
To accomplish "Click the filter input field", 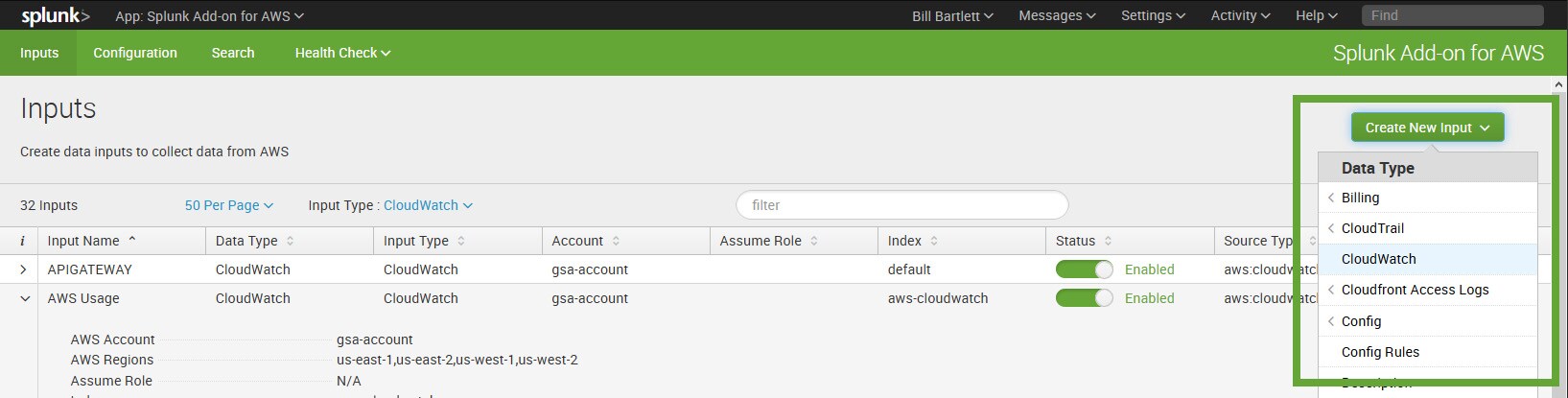I will tap(901, 205).
